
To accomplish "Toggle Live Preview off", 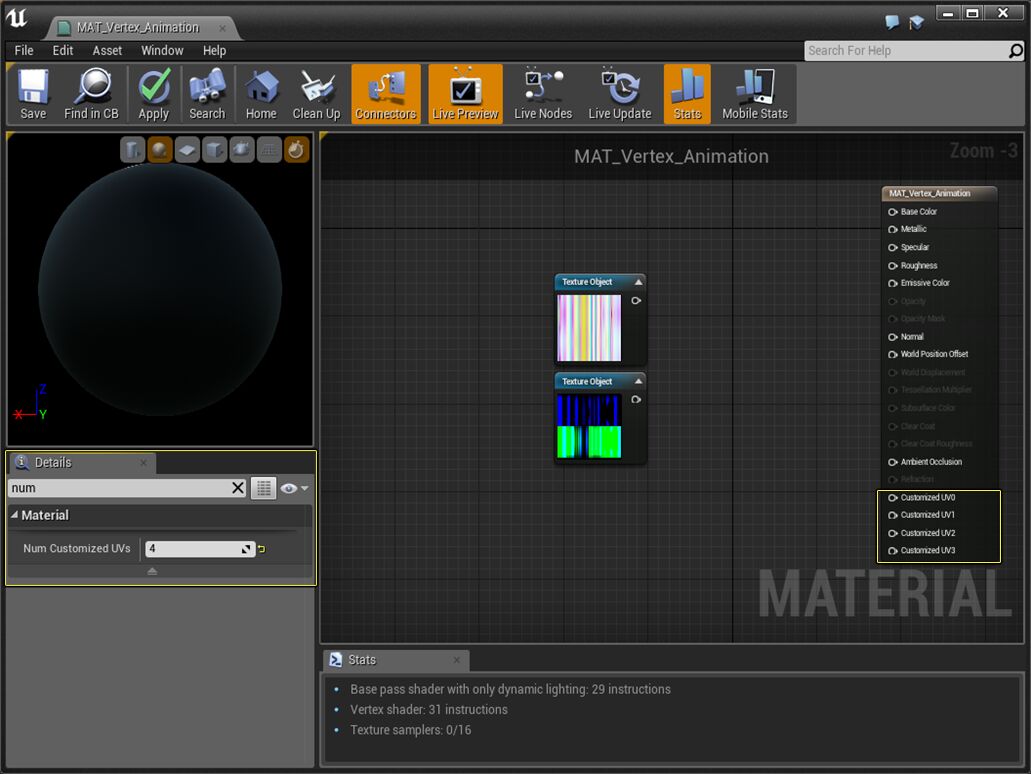I will pyautogui.click(x=465, y=93).
